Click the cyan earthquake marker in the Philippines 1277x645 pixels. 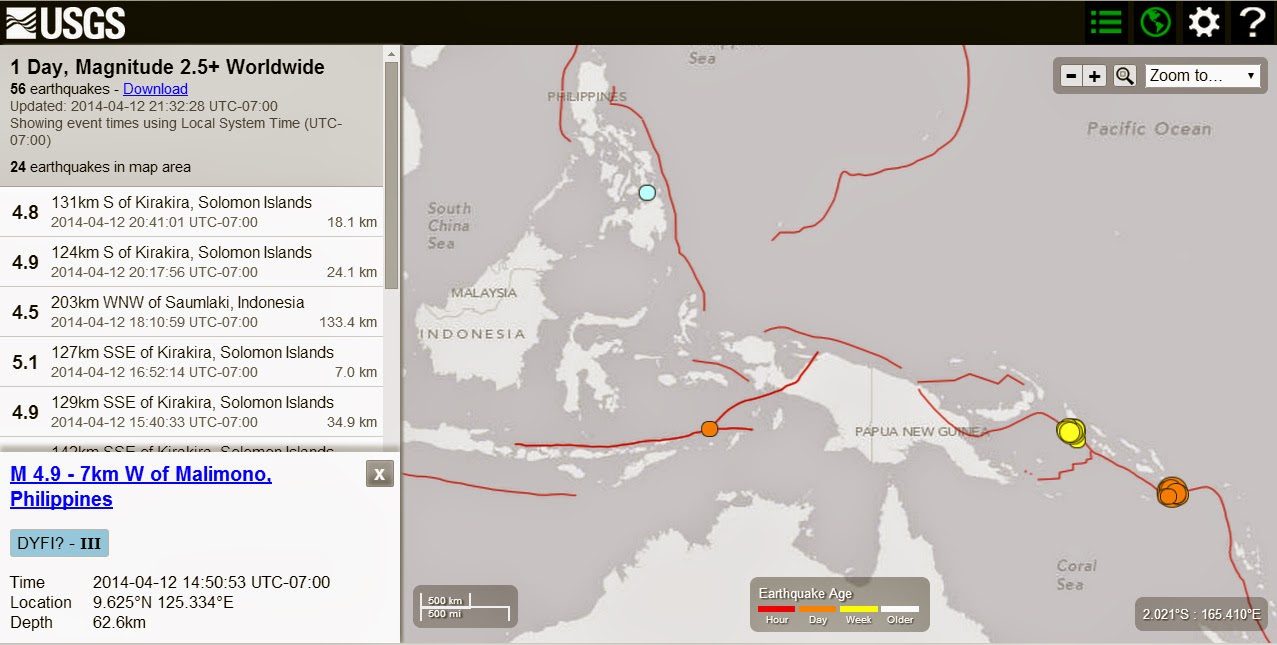(646, 191)
